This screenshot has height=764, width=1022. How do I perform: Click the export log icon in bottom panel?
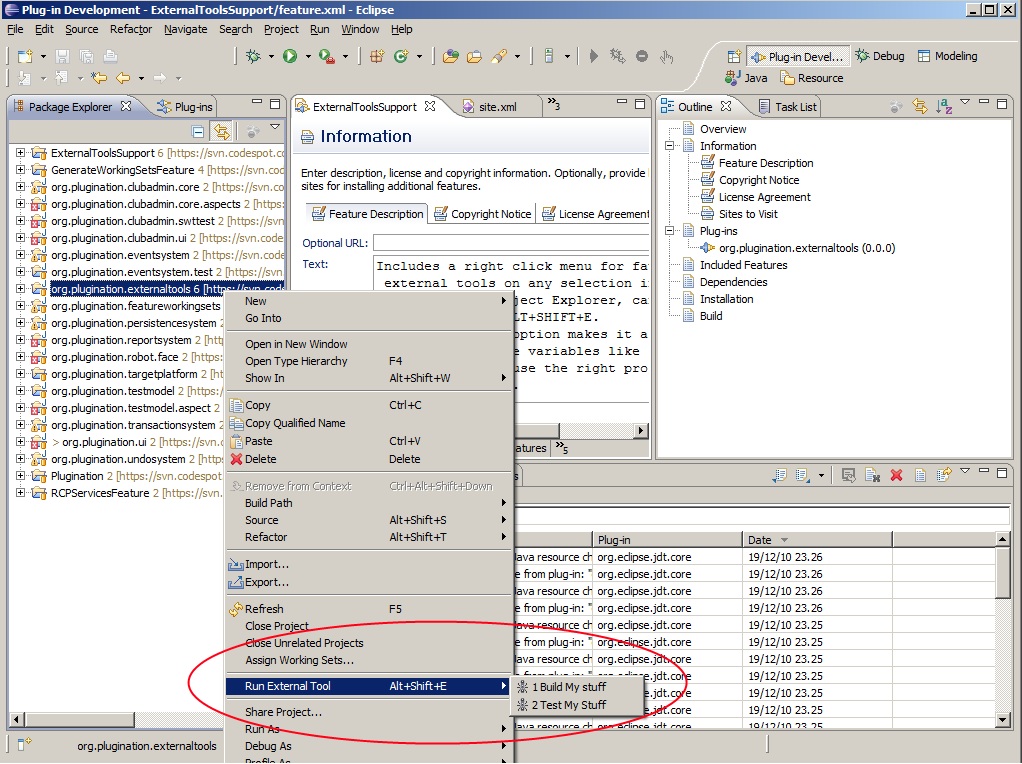click(944, 475)
